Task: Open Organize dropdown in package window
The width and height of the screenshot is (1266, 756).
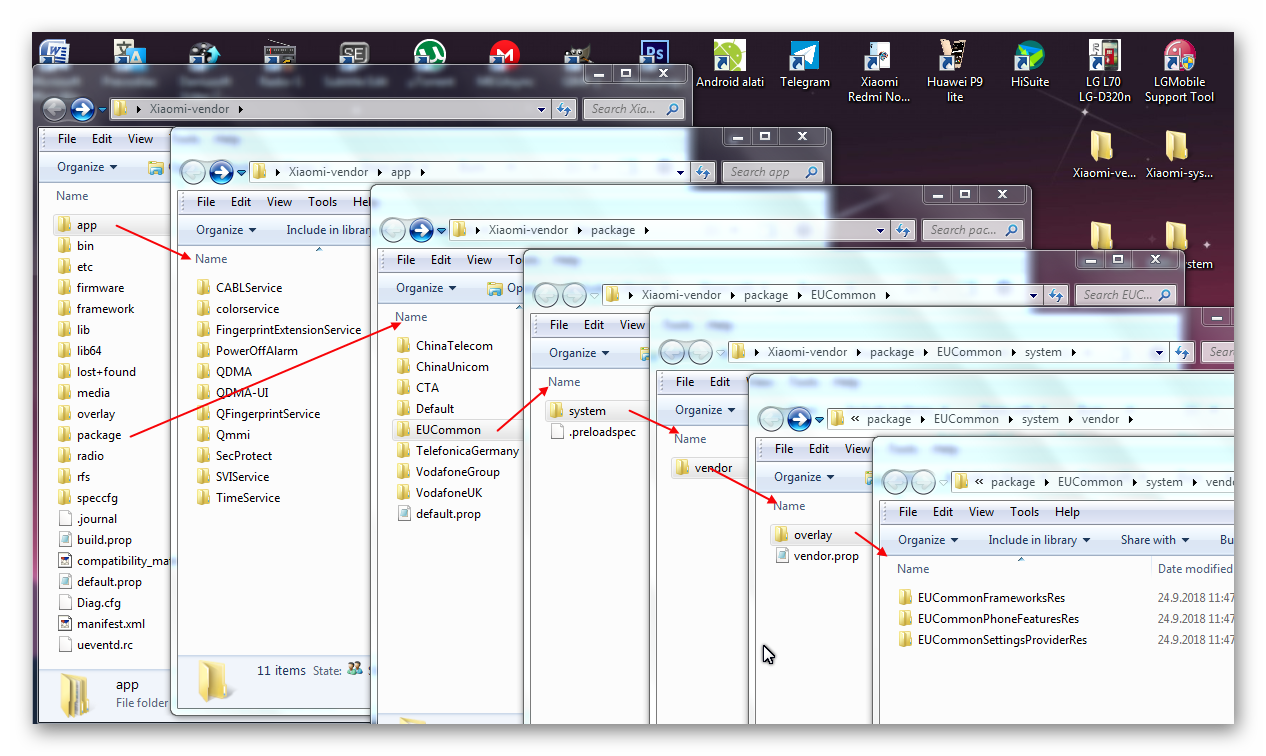Action: (x=426, y=288)
